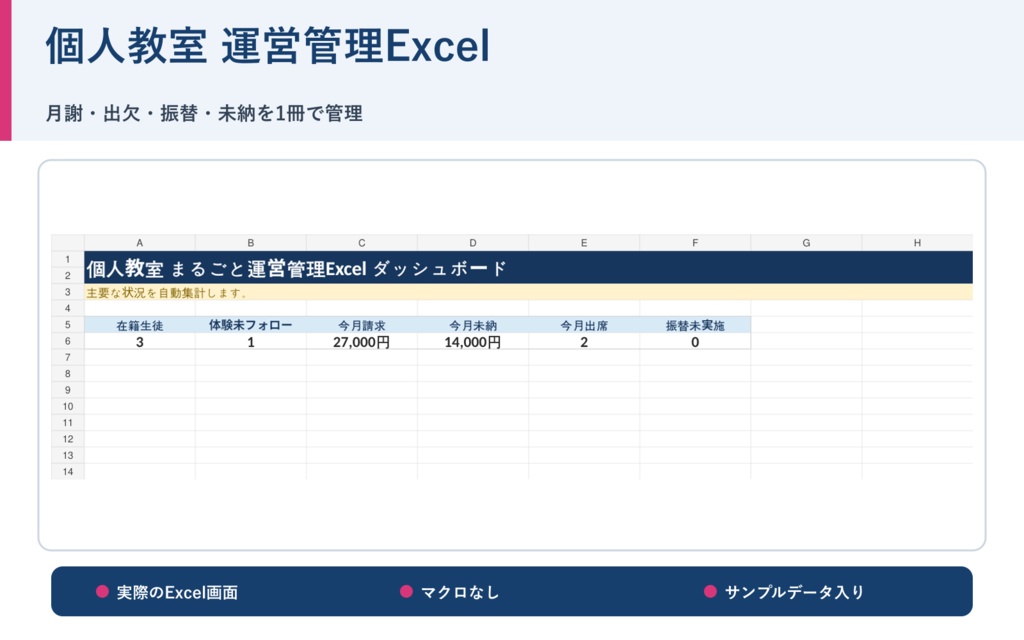This screenshot has width=1024, height=640.
Task: Click the サンプルデータ入り label
Action: point(795,592)
